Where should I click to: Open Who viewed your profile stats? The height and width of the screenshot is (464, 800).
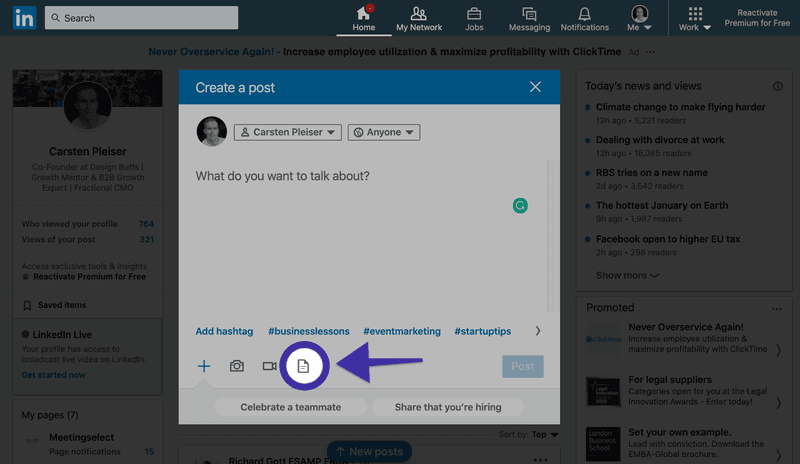tap(88, 224)
